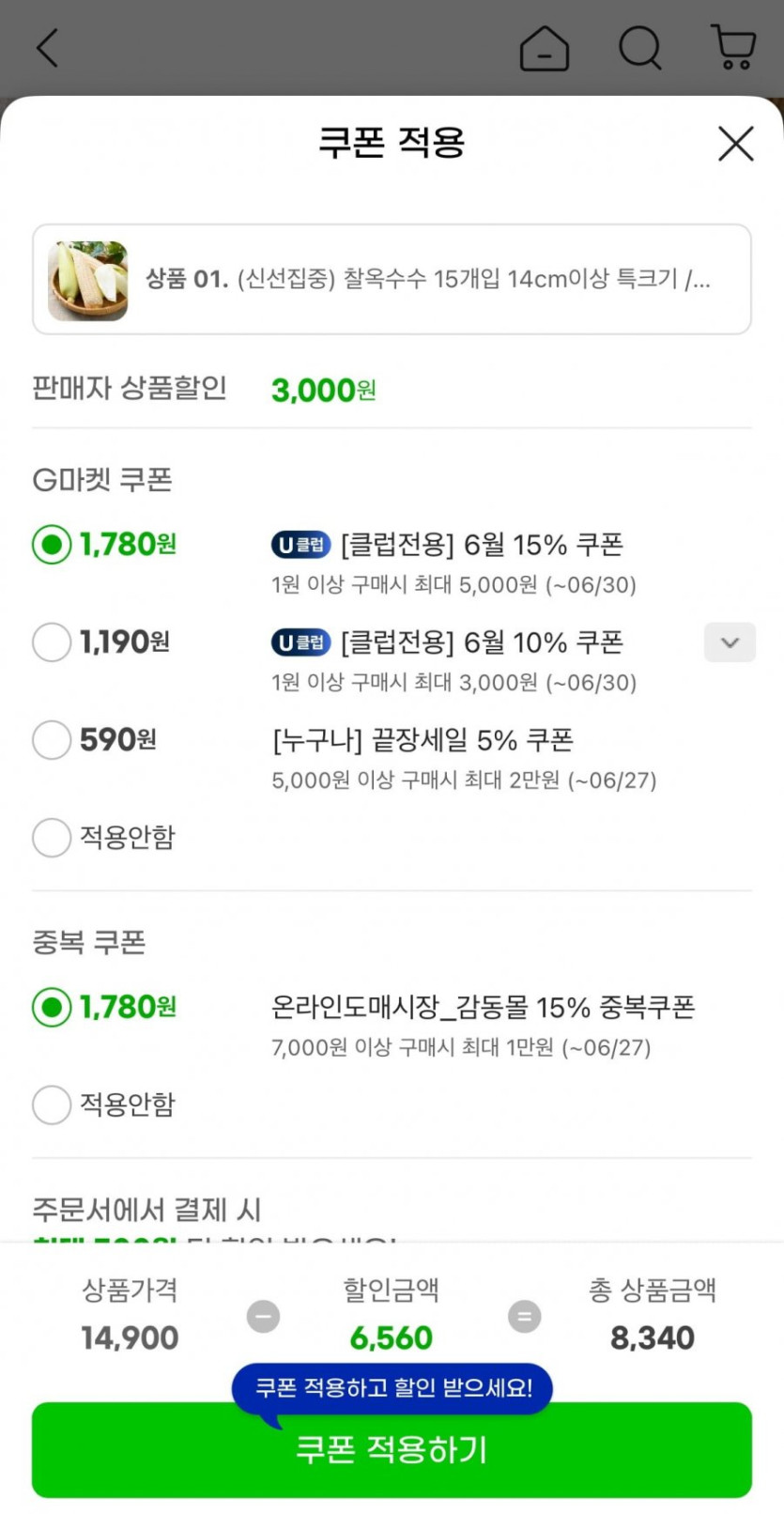Open the shopping cart icon
The image size is (784, 1514).
(x=733, y=47)
